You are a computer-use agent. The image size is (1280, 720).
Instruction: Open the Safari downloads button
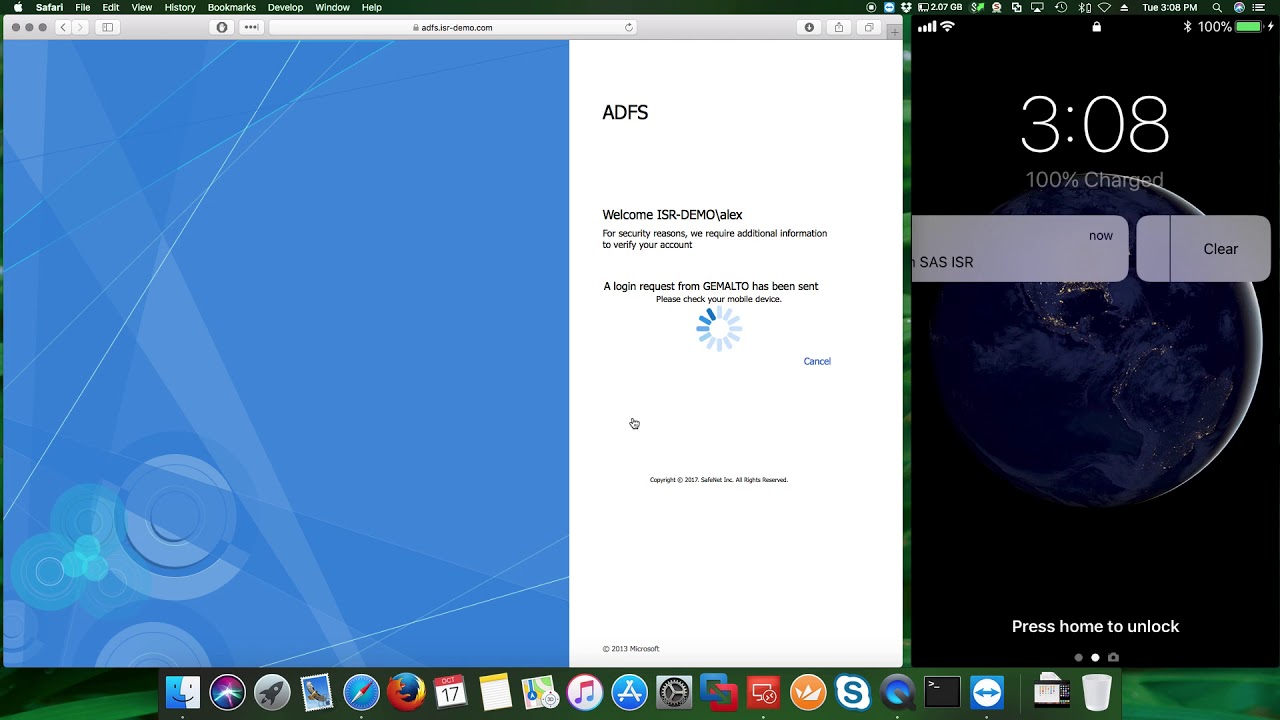click(809, 27)
